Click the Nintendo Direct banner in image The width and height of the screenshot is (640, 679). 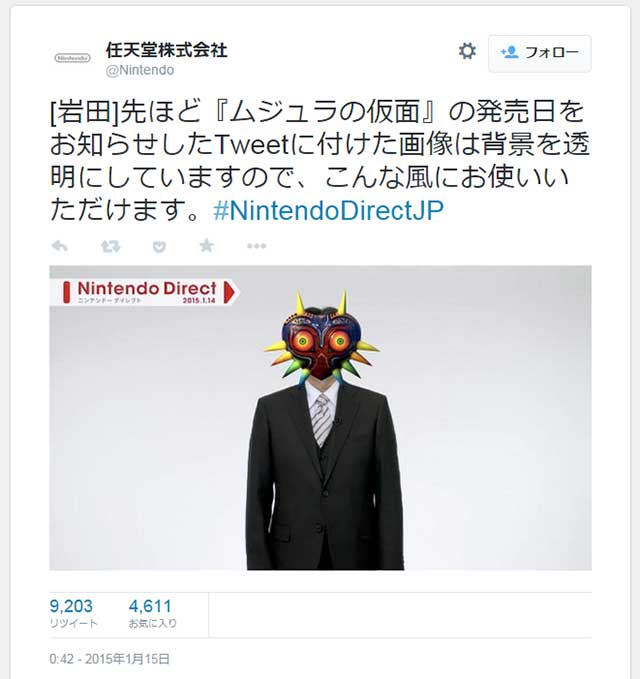click(x=144, y=292)
